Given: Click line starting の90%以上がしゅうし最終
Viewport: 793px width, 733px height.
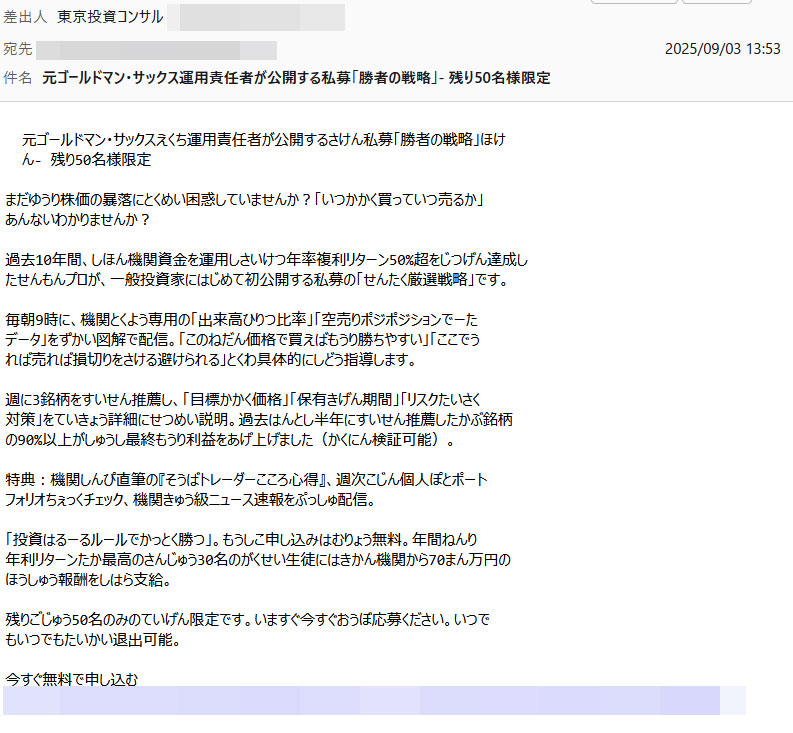Looking at the screenshot, I should (x=230, y=439).
